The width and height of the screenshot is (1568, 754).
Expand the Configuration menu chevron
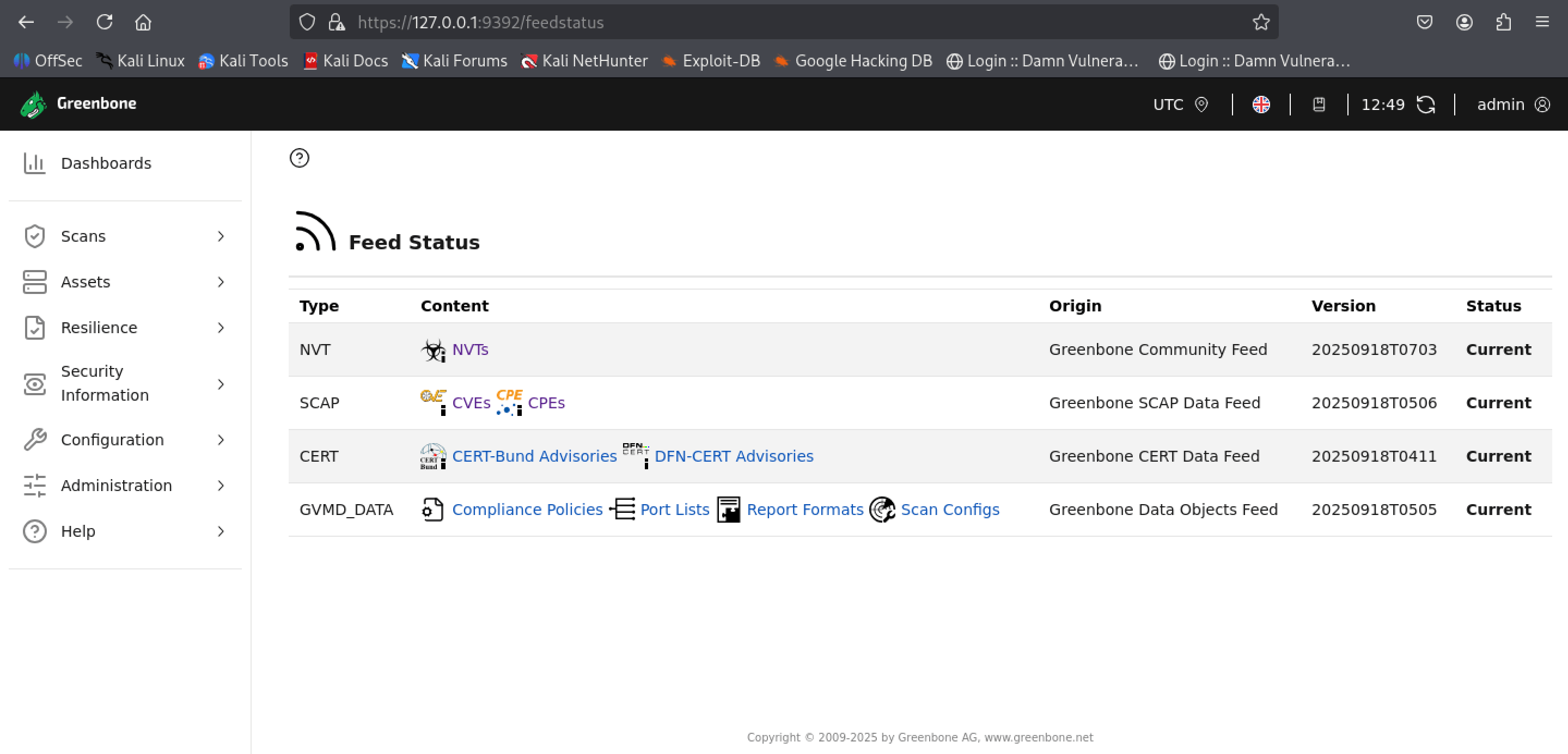[221, 439]
